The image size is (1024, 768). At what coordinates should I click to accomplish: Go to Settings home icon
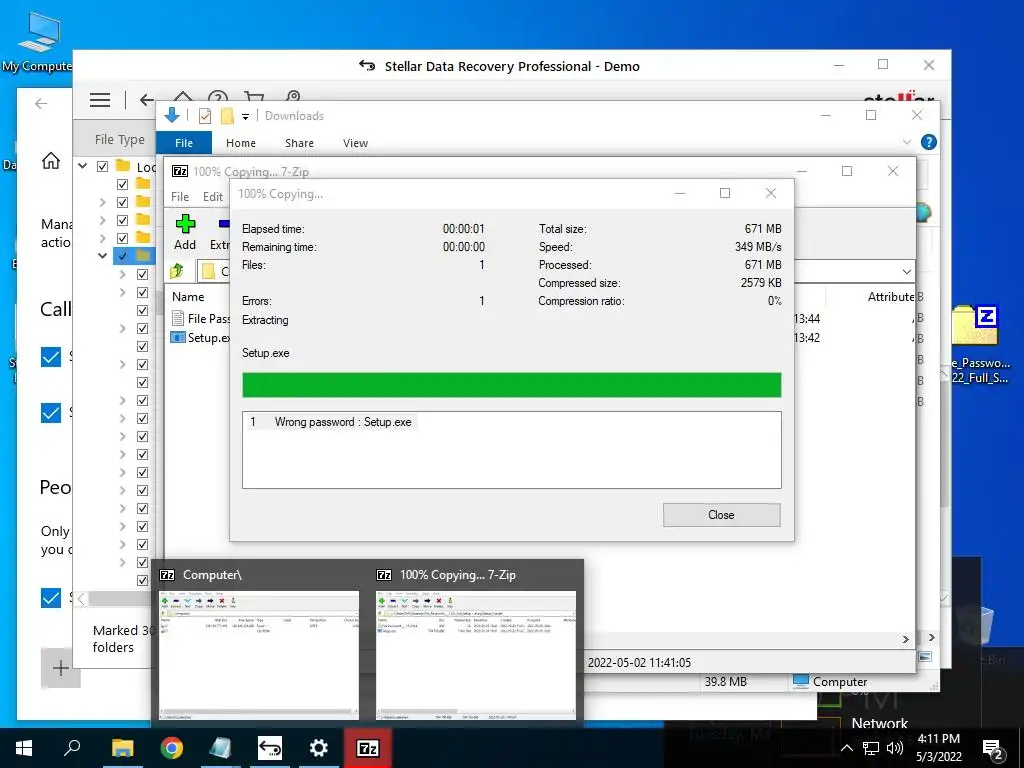point(51,161)
